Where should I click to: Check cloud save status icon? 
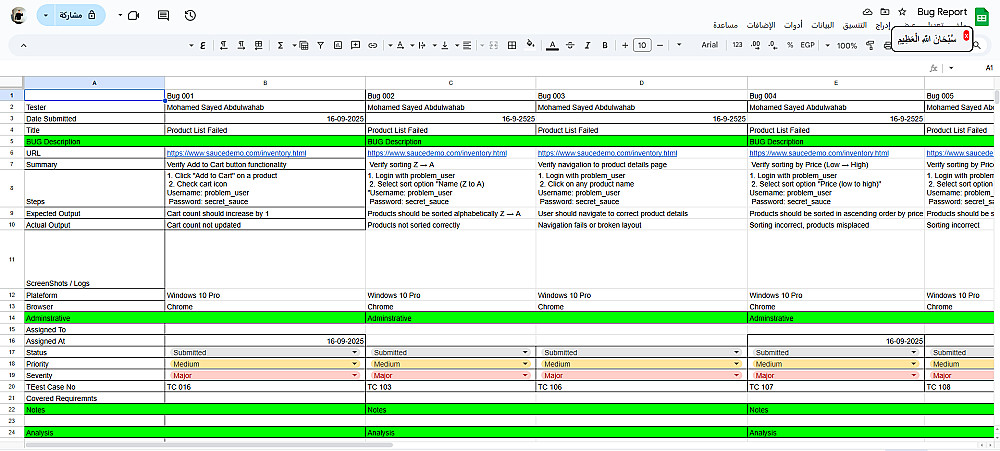[867, 11]
